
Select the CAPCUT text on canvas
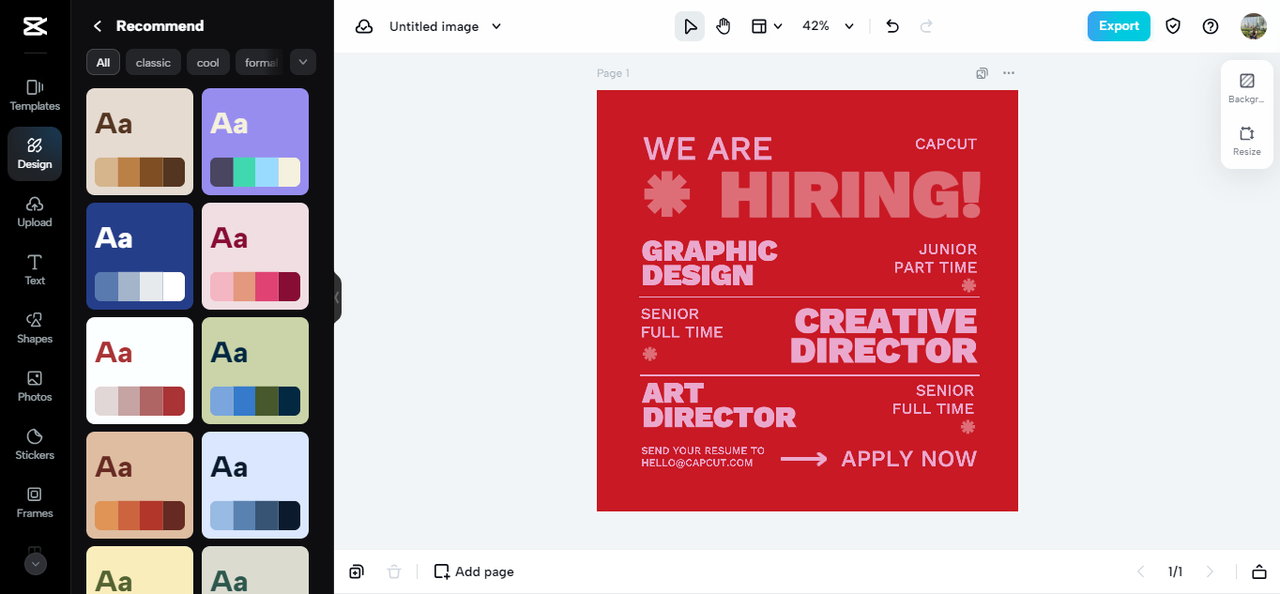pyautogui.click(x=945, y=144)
